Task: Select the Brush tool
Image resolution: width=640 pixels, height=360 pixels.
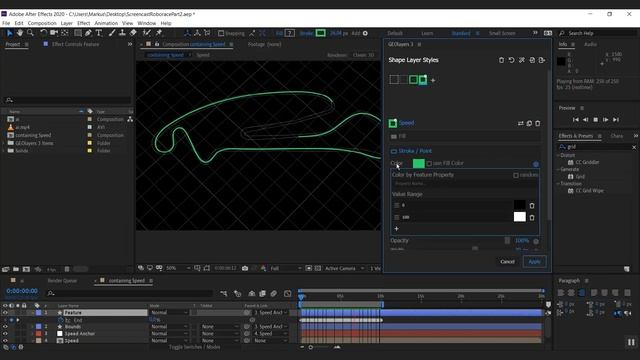Action: click(112, 33)
